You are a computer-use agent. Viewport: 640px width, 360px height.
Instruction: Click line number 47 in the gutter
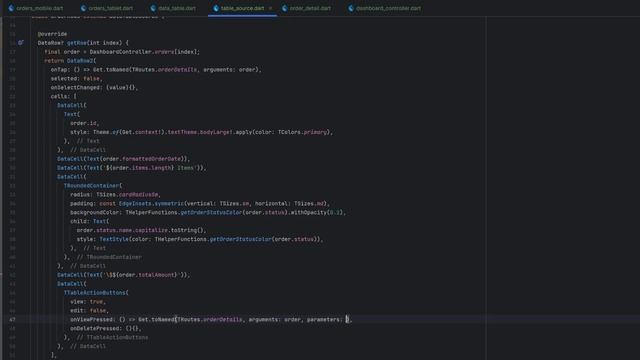tap(12, 320)
